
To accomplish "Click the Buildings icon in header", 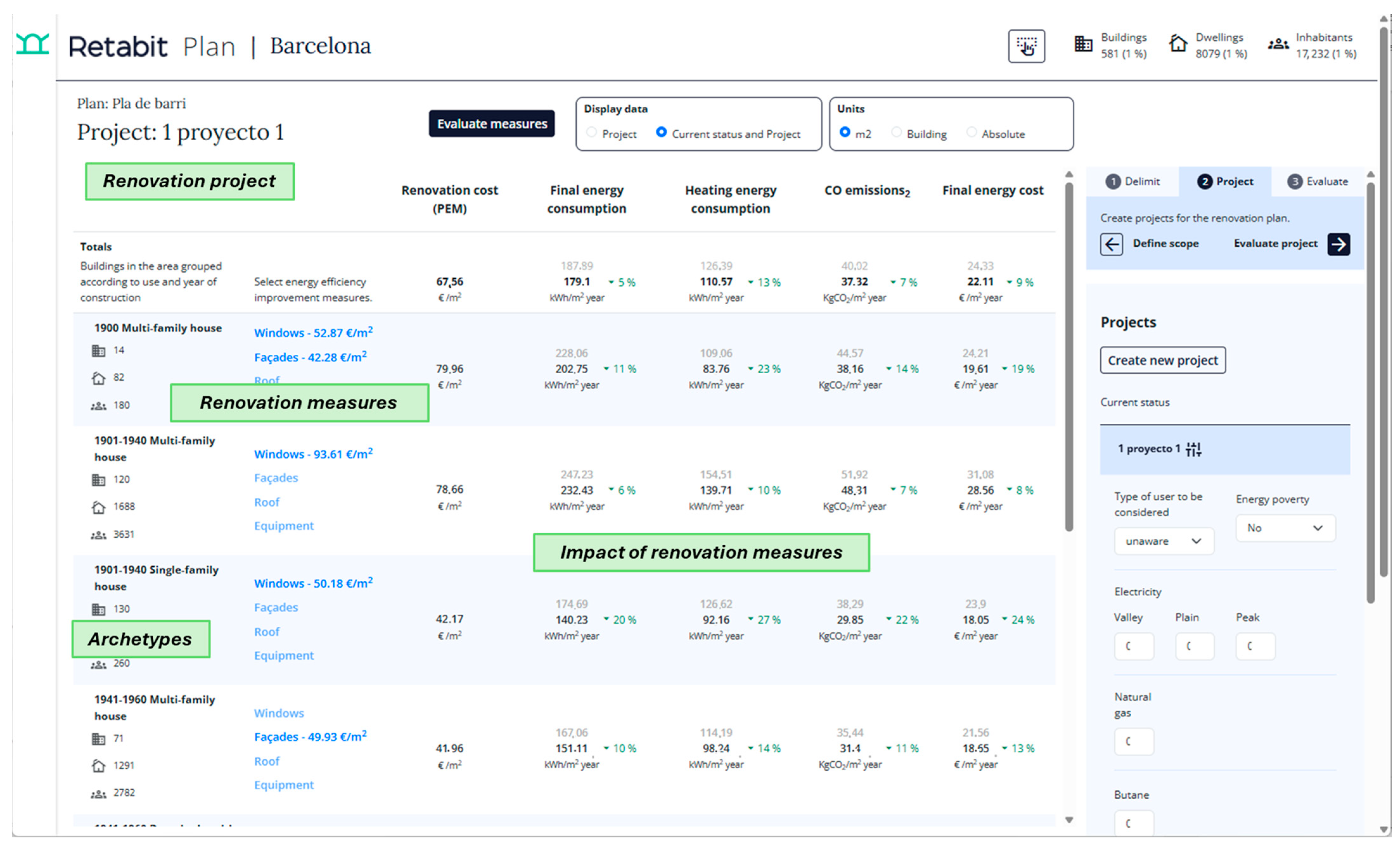I will click(1083, 44).
